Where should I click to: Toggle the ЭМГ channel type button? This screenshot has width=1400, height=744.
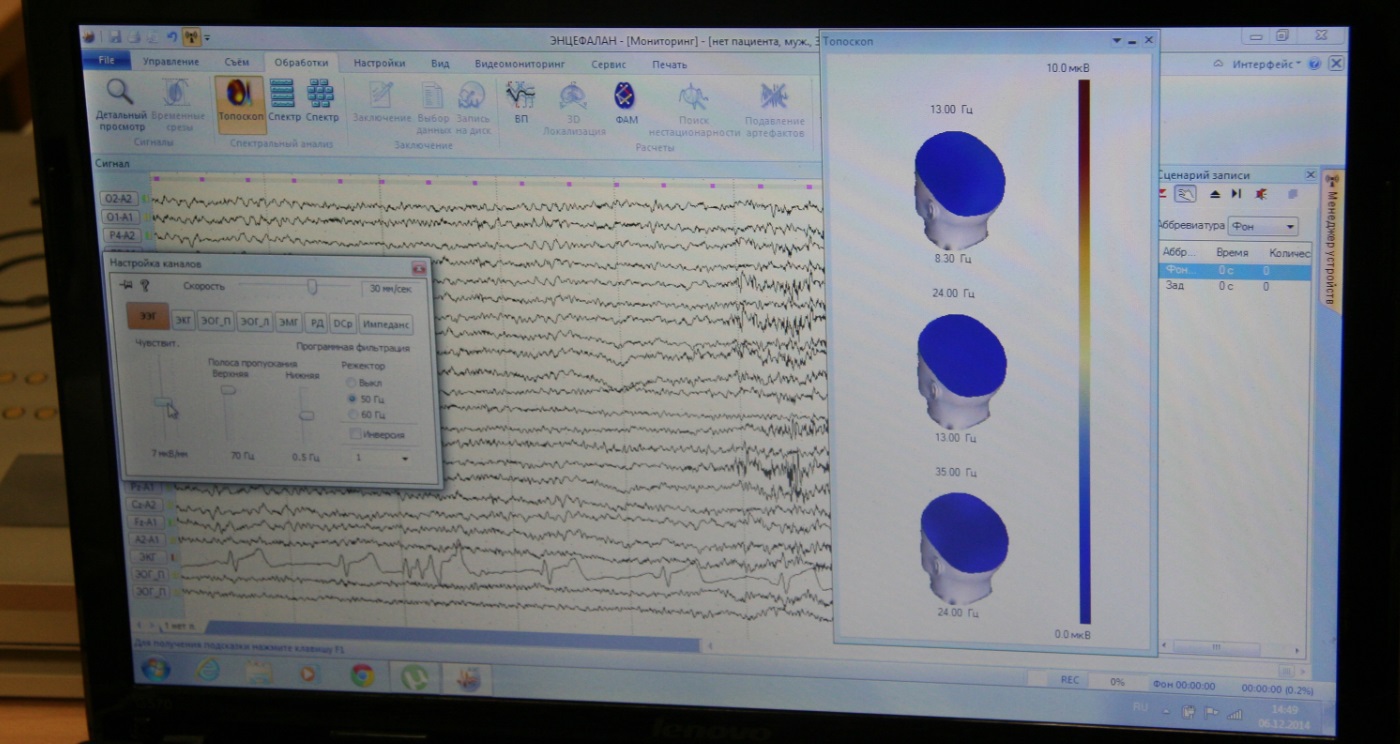click(288, 323)
